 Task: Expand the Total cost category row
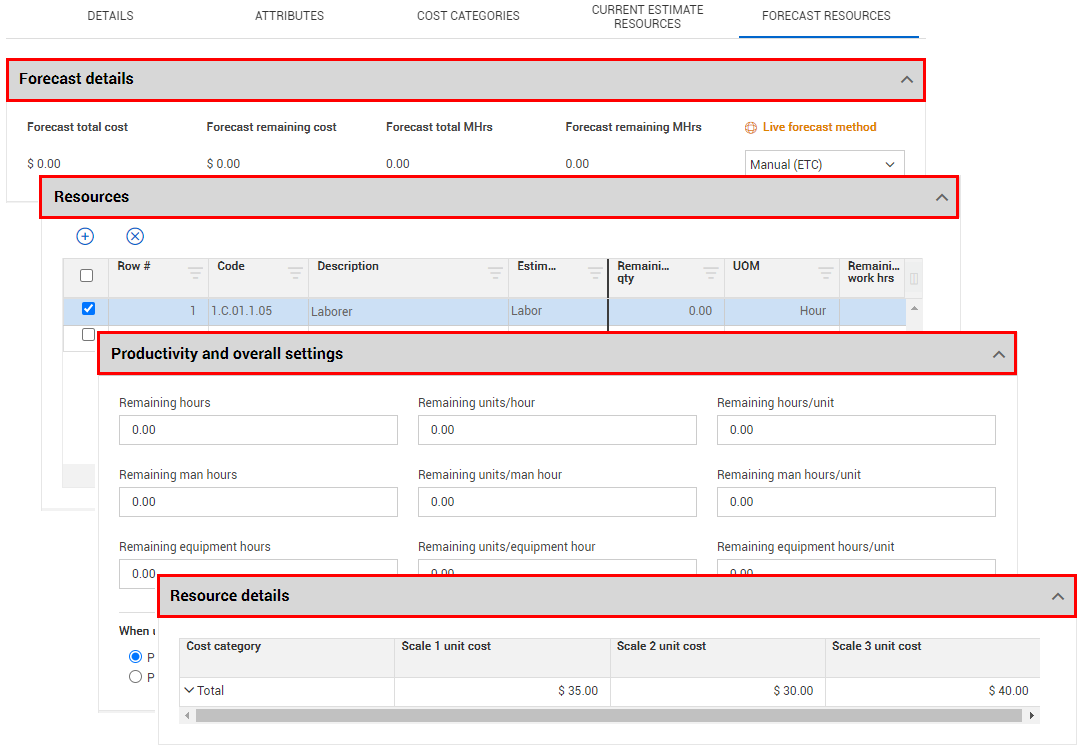click(189, 690)
